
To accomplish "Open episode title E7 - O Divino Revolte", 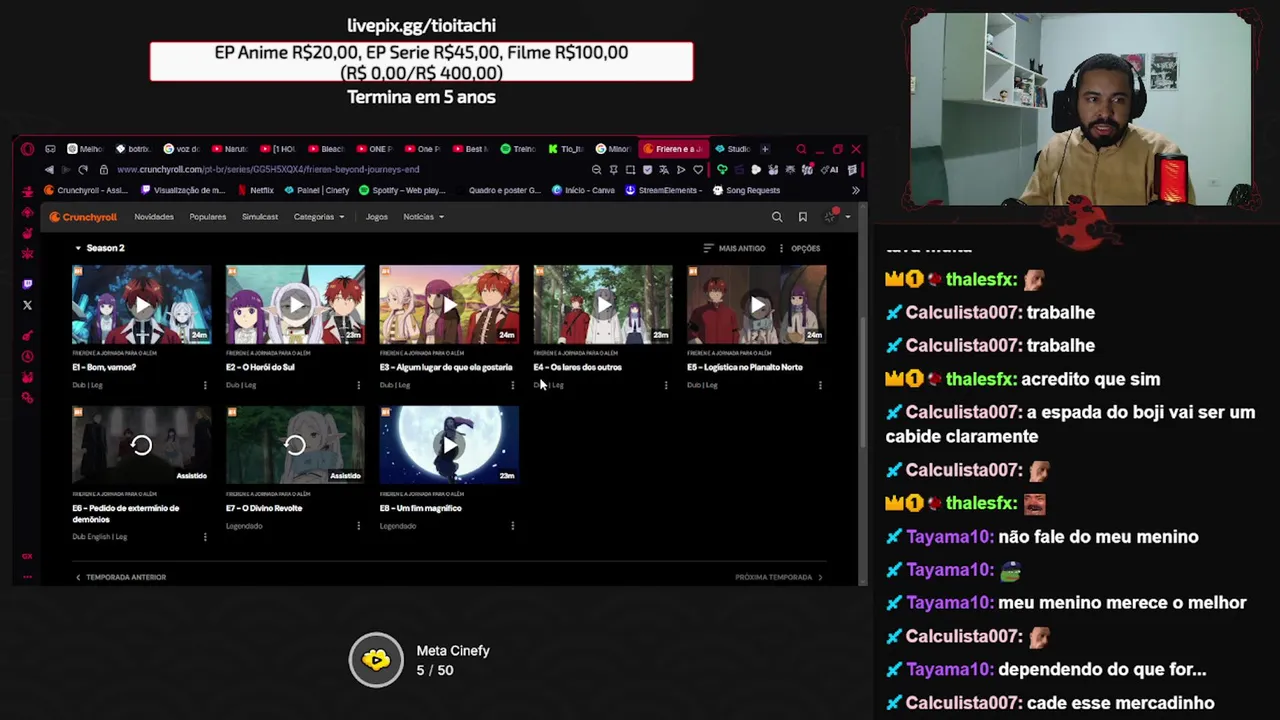I will tap(264, 508).
